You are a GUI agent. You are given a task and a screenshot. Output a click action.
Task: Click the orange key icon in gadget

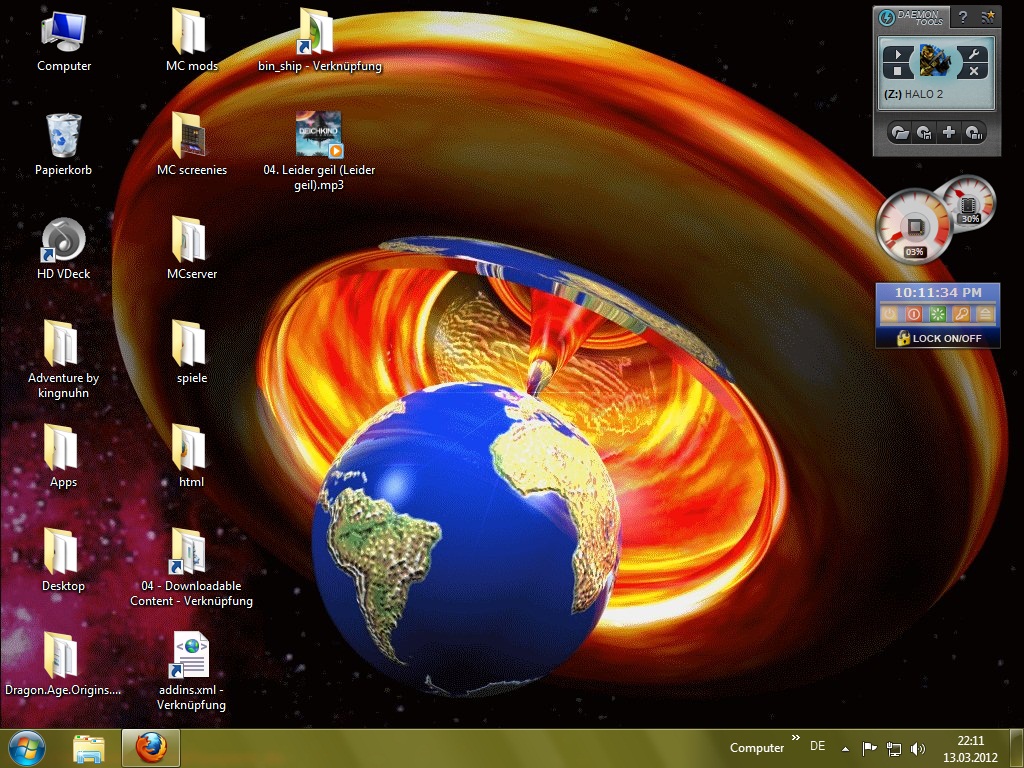962,314
